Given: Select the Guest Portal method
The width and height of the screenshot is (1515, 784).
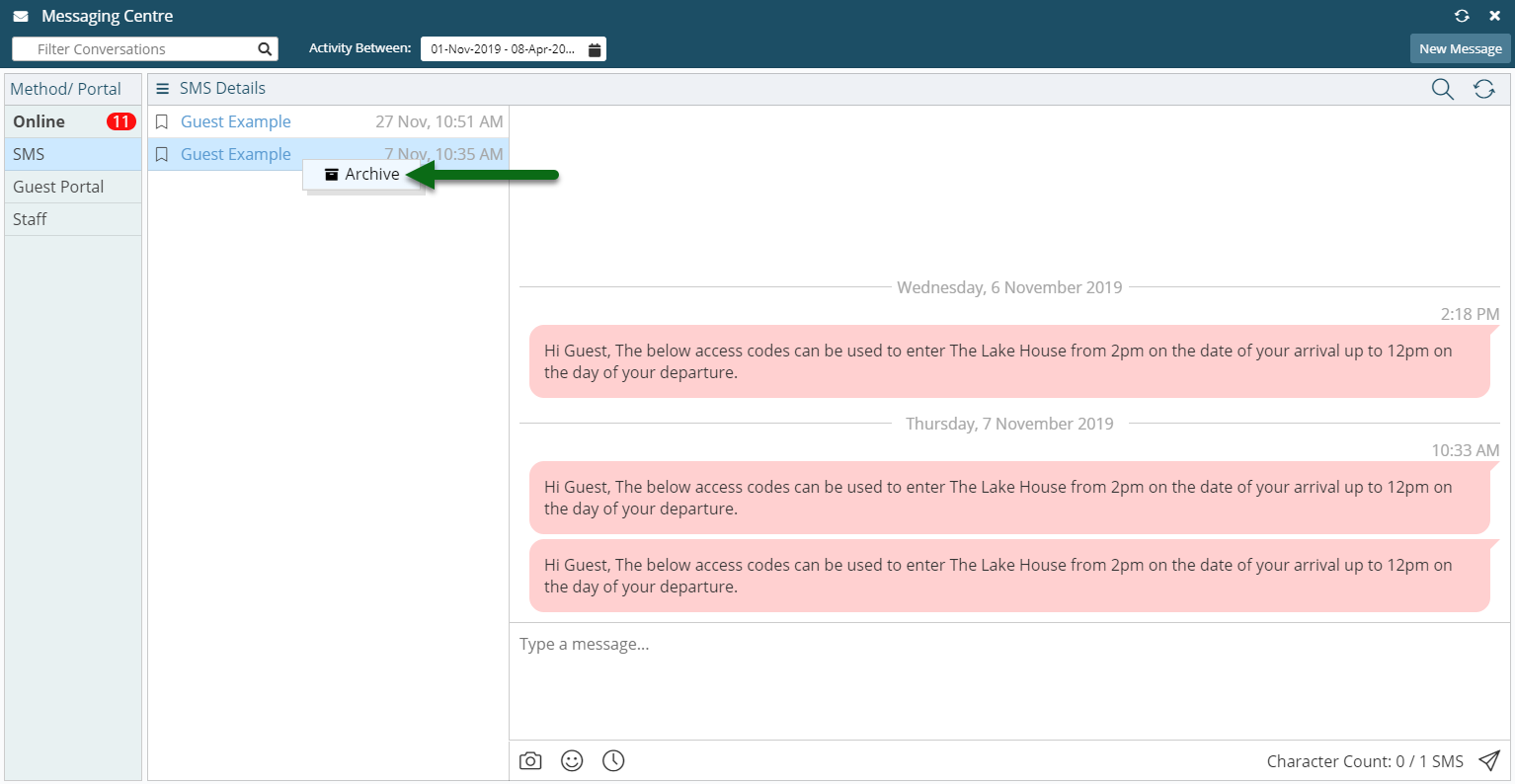Looking at the screenshot, I should point(73,187).
